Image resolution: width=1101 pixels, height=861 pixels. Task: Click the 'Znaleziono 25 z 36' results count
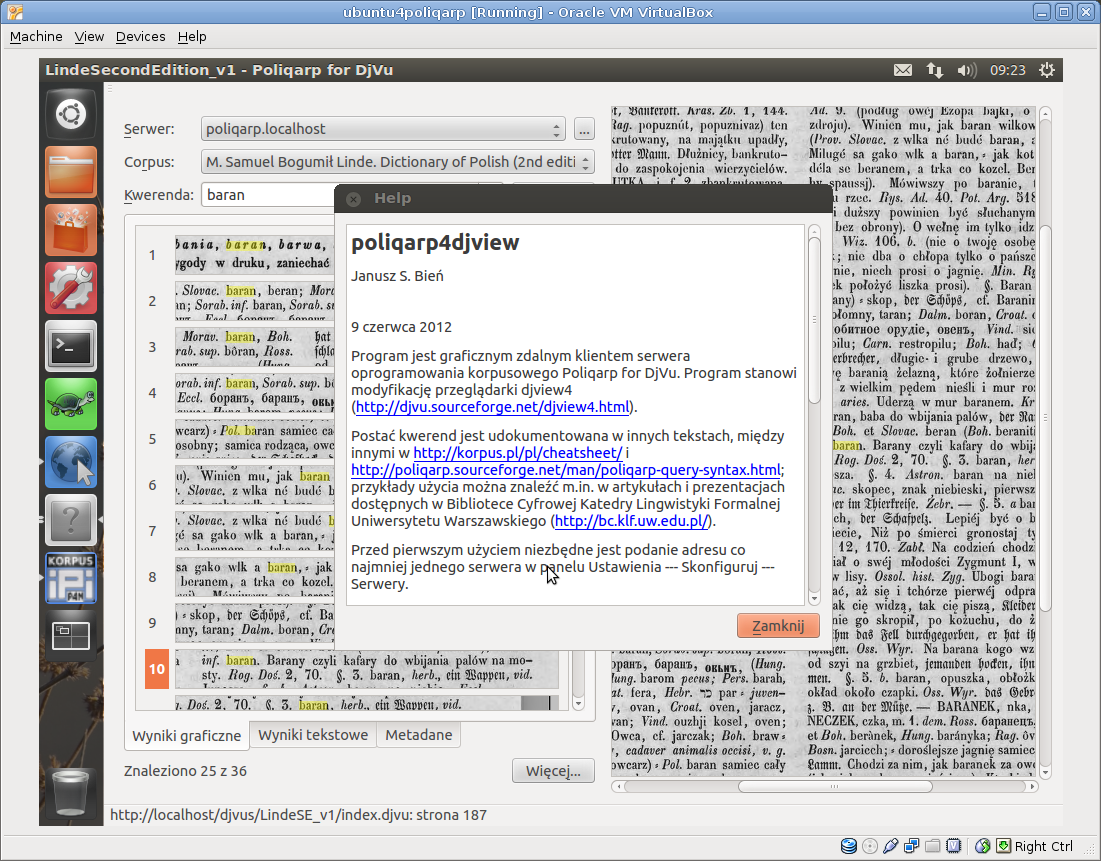coord(185,771)
